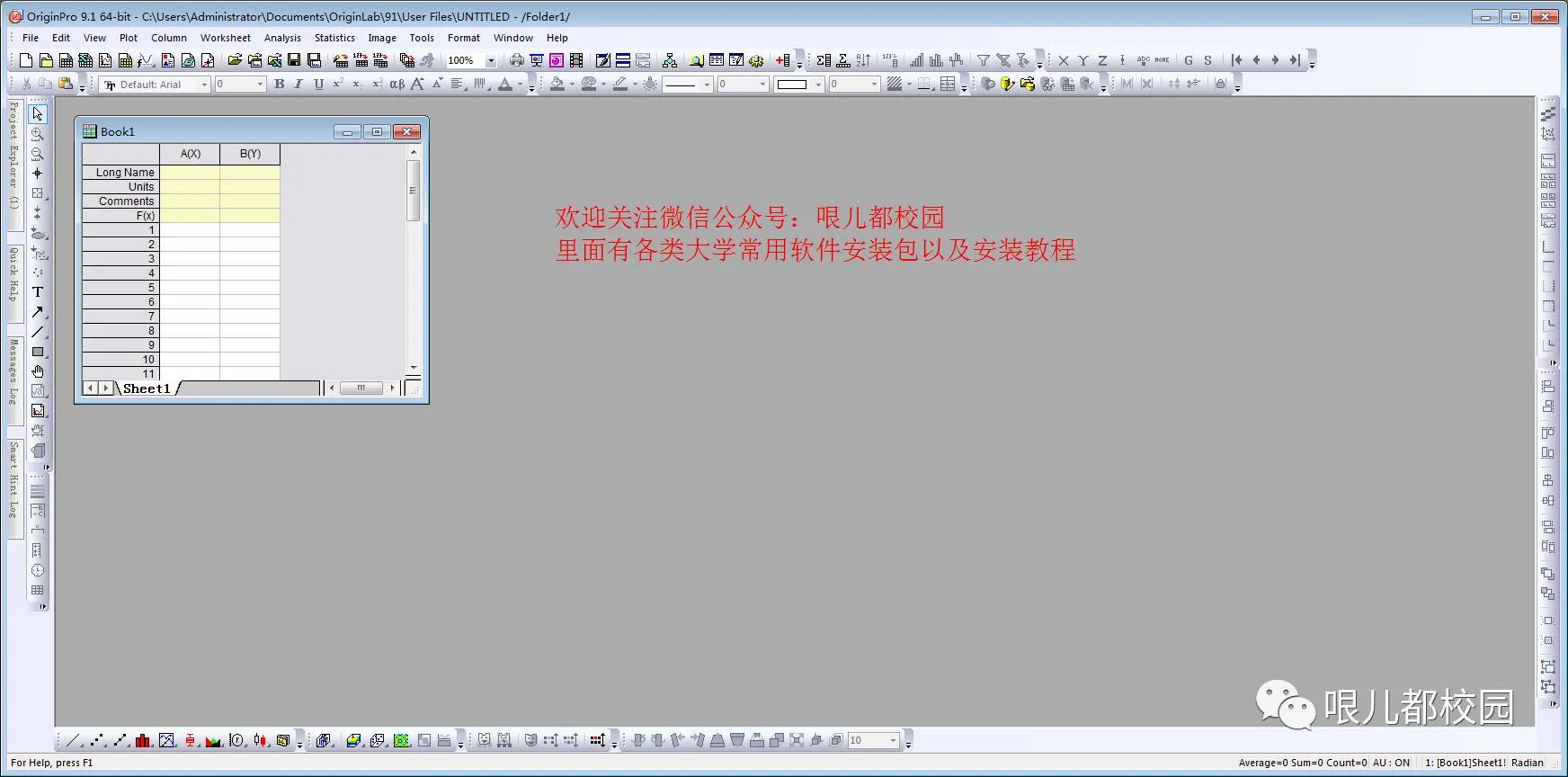Click the Sort icon in toolbar
The height and width of the screenshot is (777, 1568).
pos(863,60)
